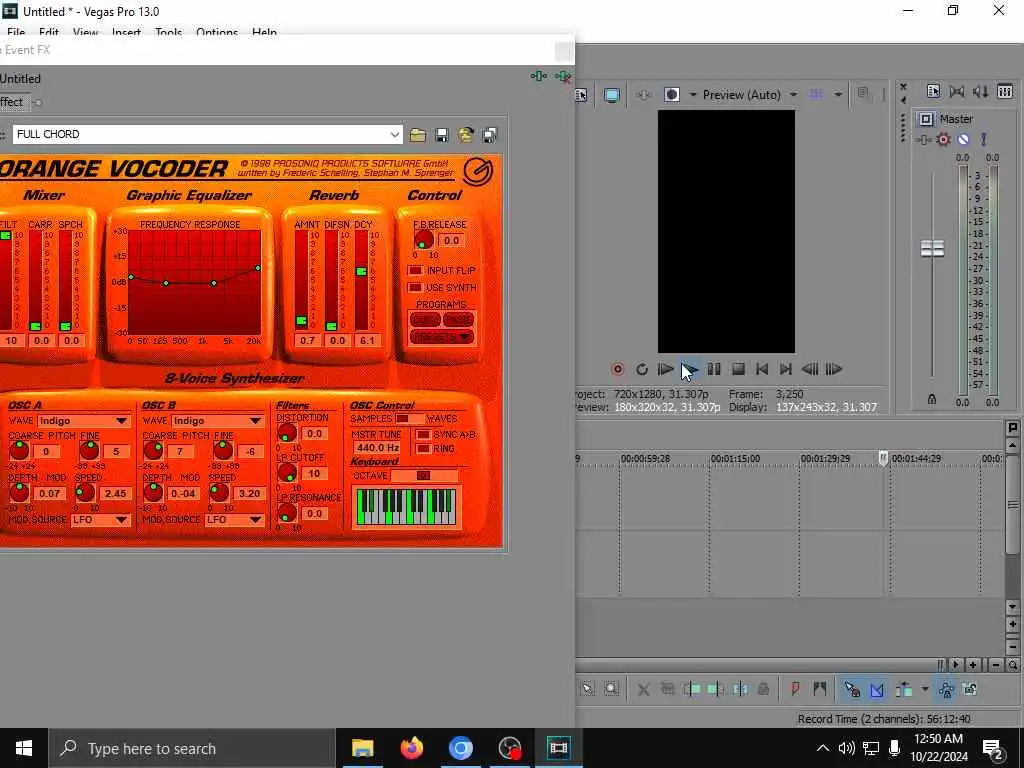The height and width of the screenshot is (768, 1024).
Task: Click the Record button in preview transport
Action: pos(618,370)
